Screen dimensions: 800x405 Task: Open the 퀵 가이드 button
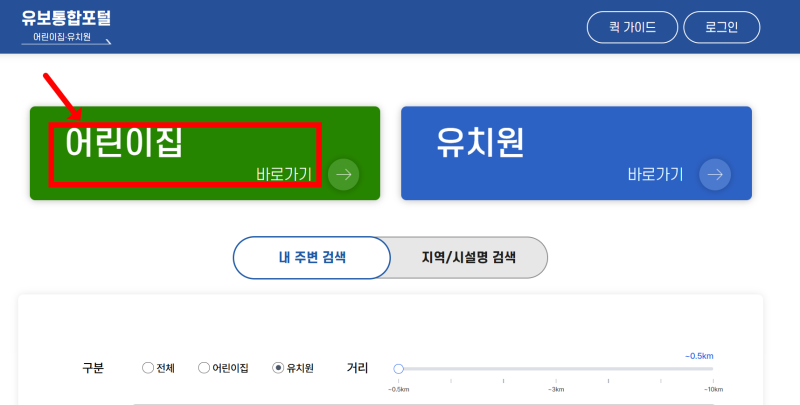click(632, 27)
